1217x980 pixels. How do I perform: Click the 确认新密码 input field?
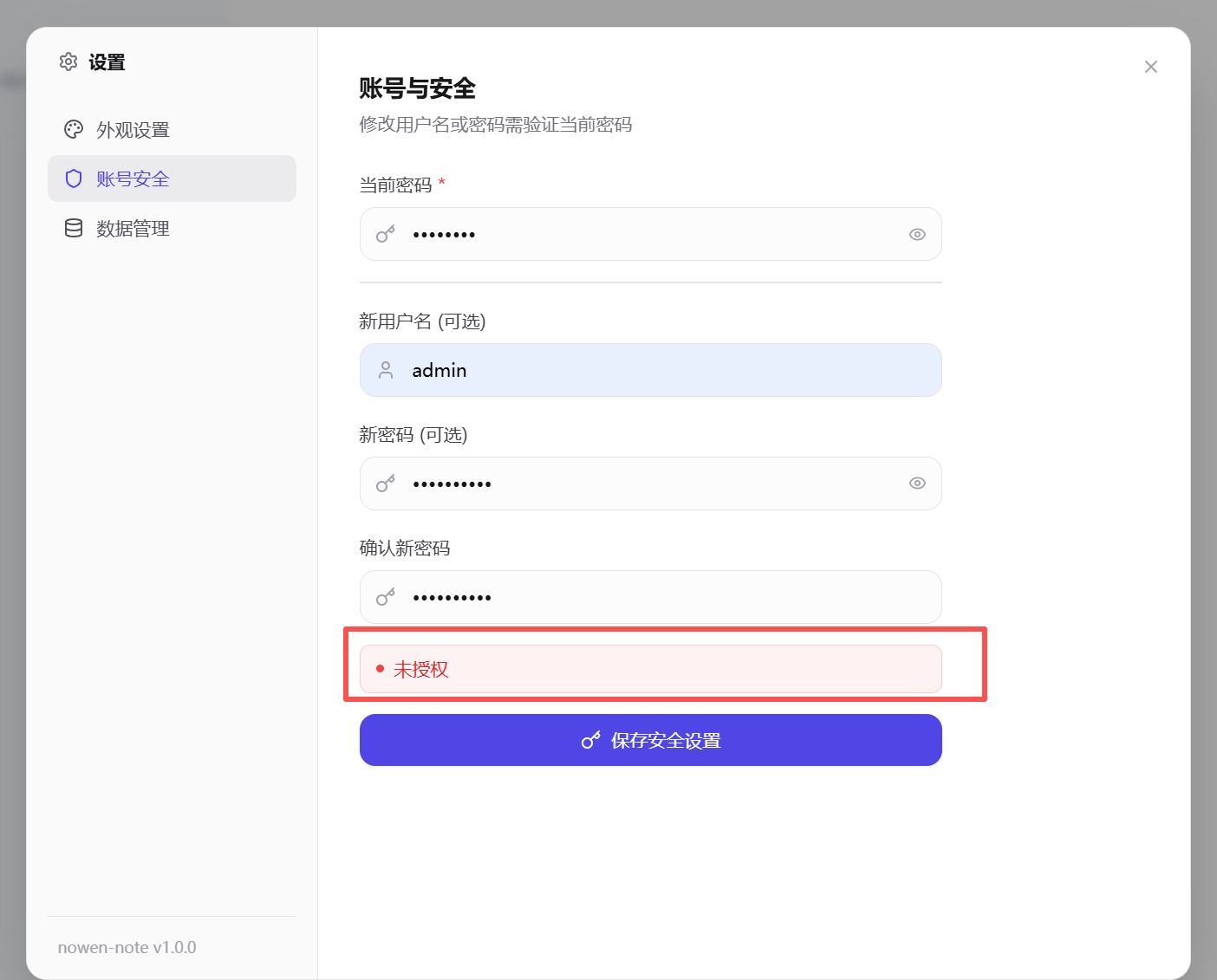(650, 597)
